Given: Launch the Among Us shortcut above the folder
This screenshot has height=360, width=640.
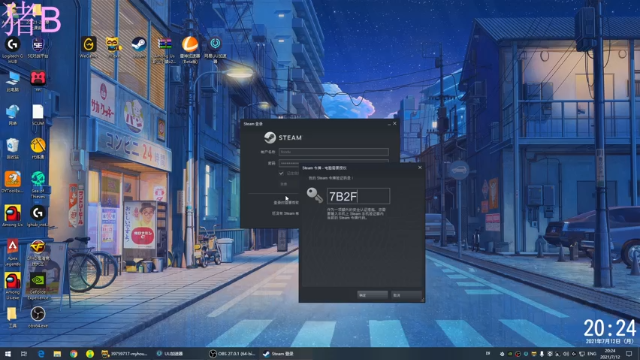Looking at the screenshot, I should click(13, 281).
